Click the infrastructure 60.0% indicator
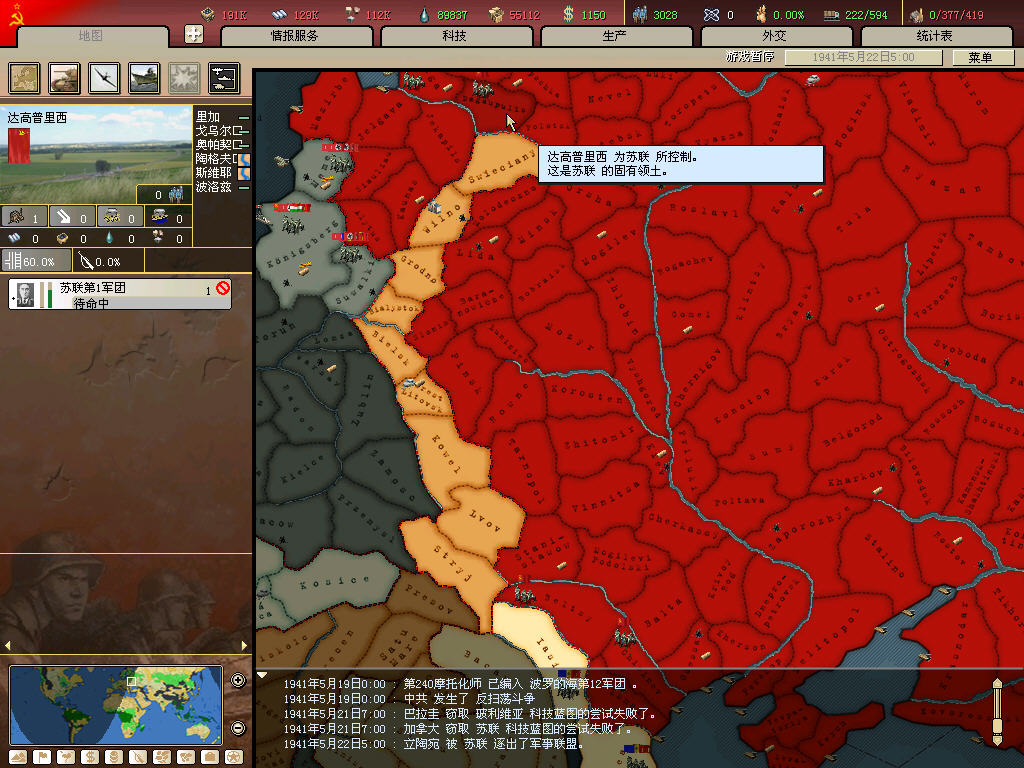The height and width of the screenshot is (768, 1024). (36, 261)
